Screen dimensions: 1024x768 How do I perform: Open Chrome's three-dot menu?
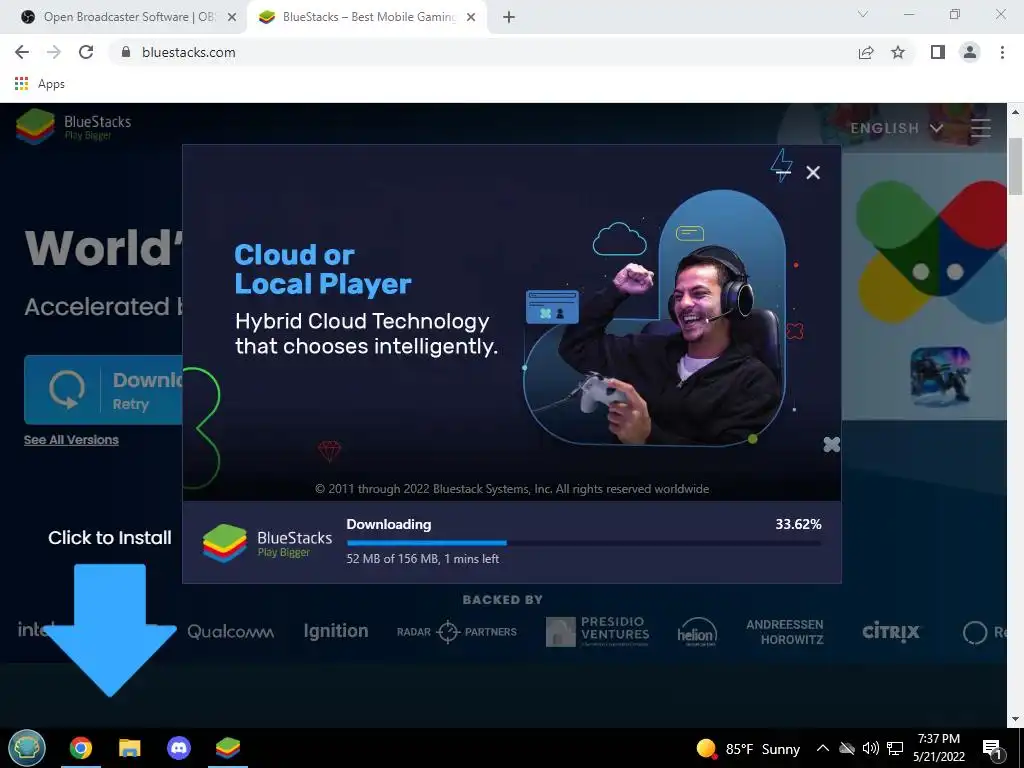[x=1002, y=52]
